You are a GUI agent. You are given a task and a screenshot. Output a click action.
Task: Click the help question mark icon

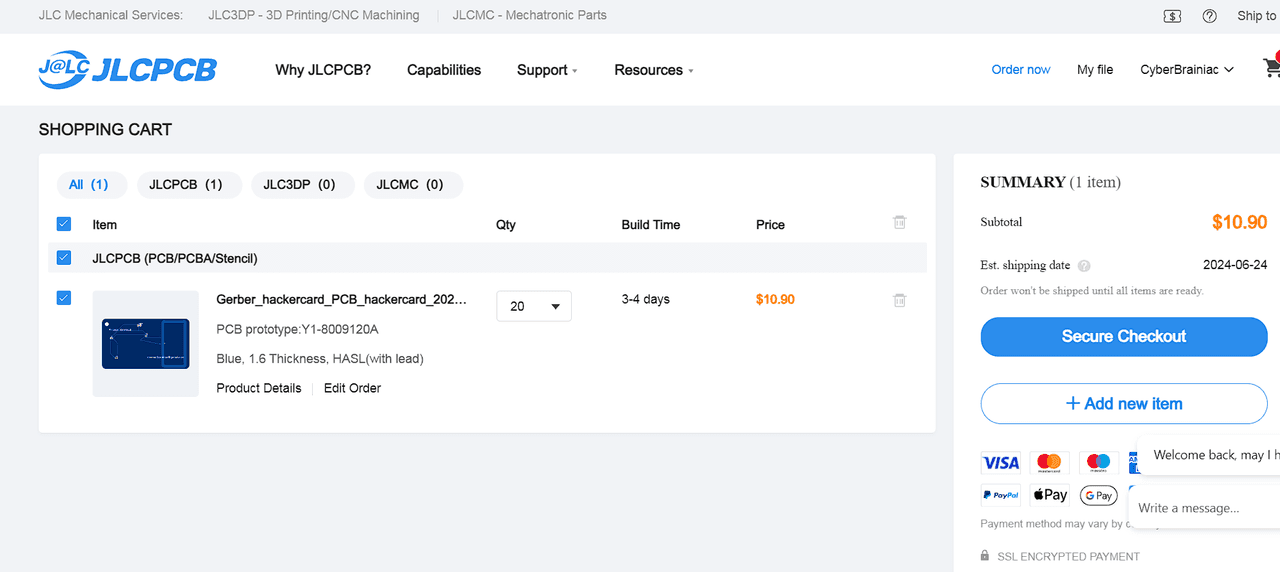[x=1210, y=16]
